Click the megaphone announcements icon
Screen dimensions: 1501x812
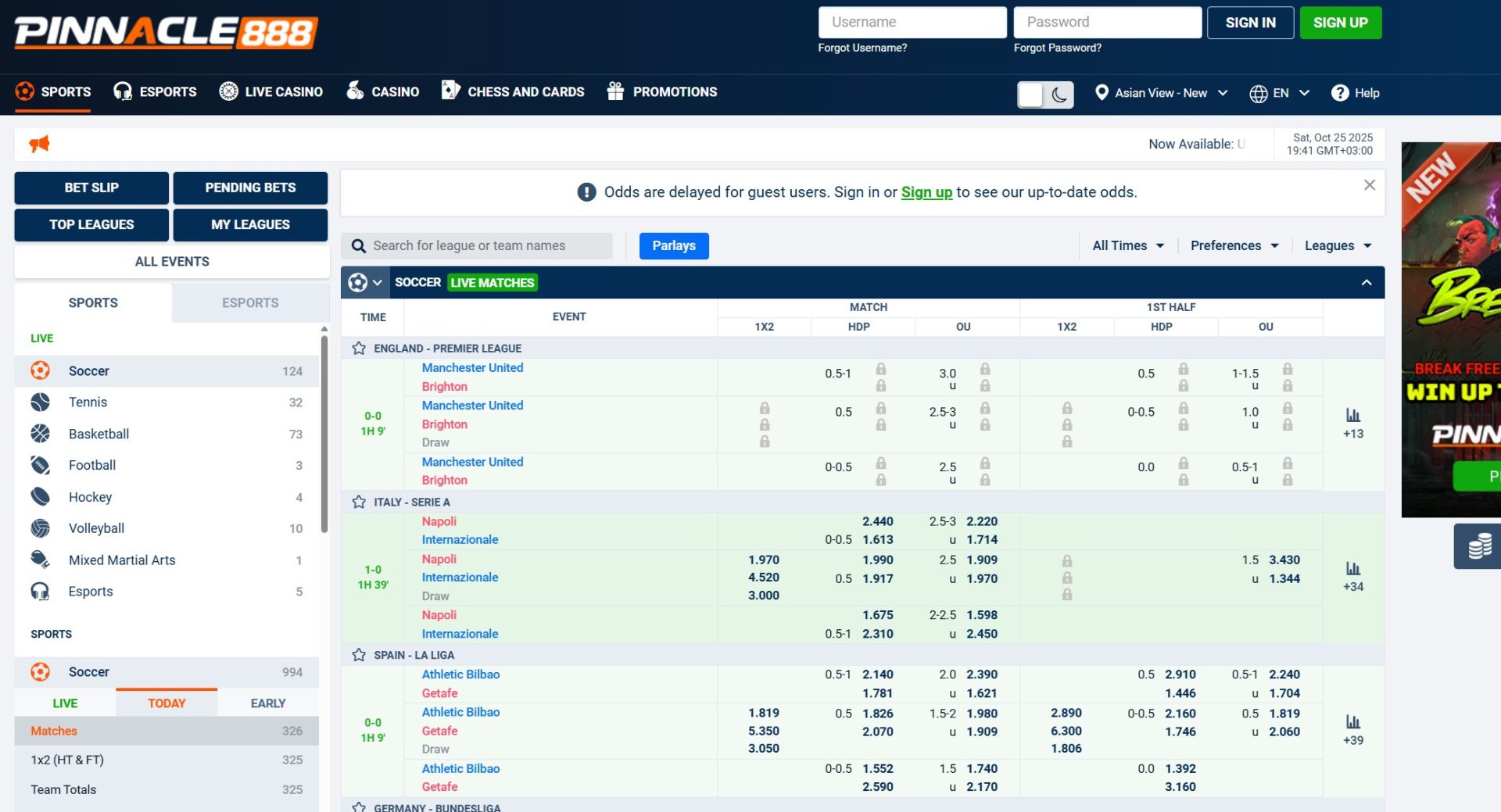[x=39, y=144]
